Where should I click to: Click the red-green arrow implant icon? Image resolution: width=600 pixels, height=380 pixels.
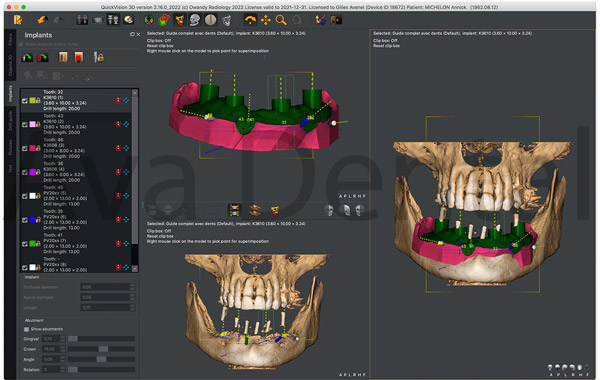[x=42, y=57]
